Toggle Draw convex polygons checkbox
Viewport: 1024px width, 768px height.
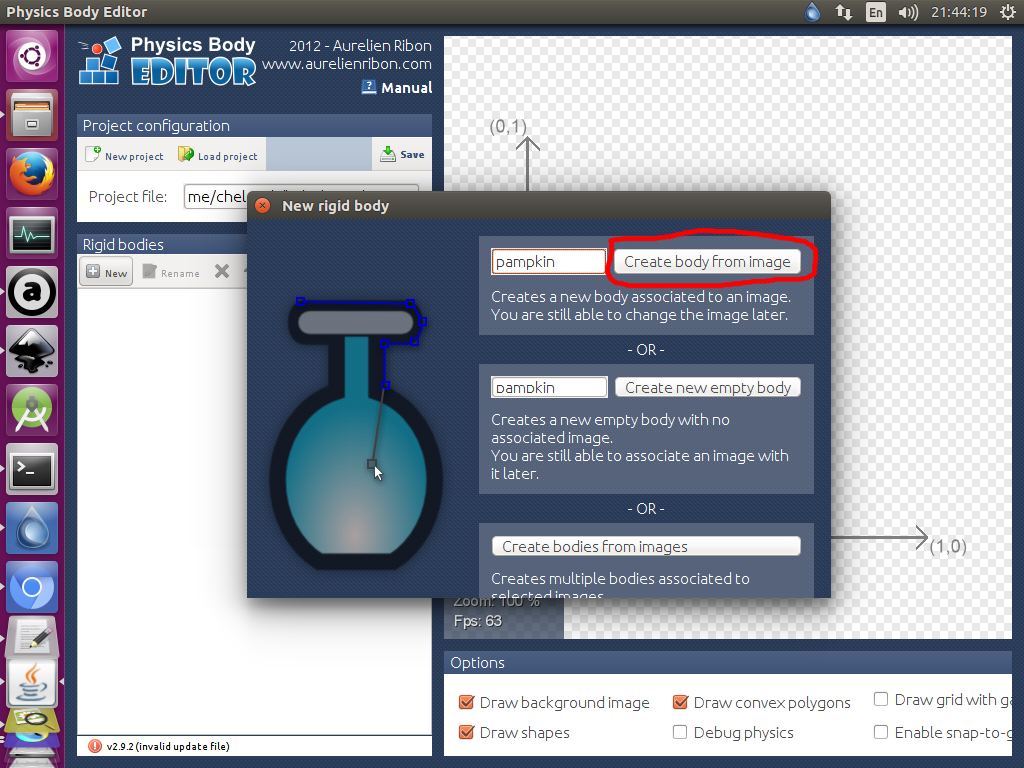pyautogui.click(x=680, y=702)
